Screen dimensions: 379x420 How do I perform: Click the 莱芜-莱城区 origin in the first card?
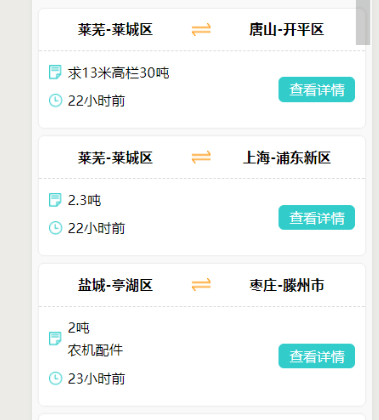click(x=115, y=29)
